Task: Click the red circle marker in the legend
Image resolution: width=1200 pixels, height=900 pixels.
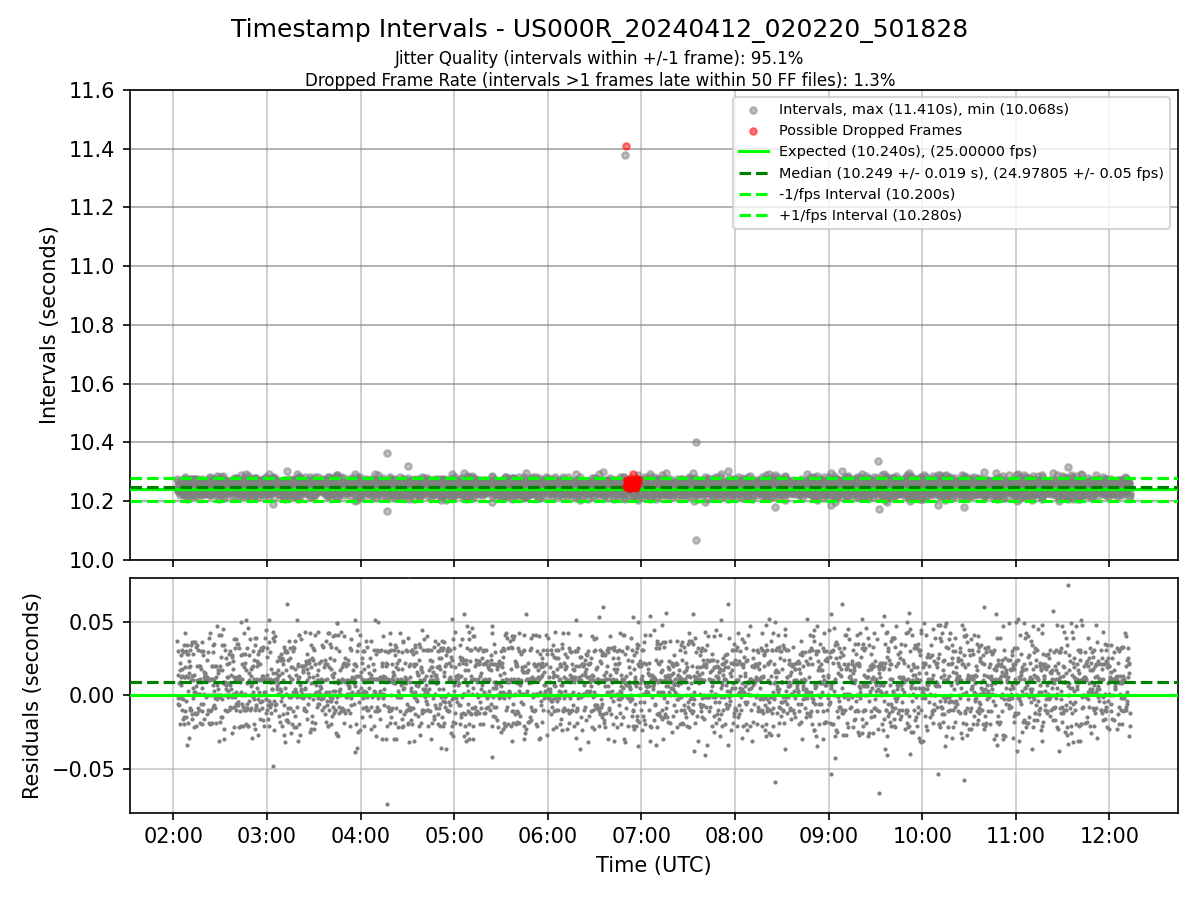Action: click(753, 131)
